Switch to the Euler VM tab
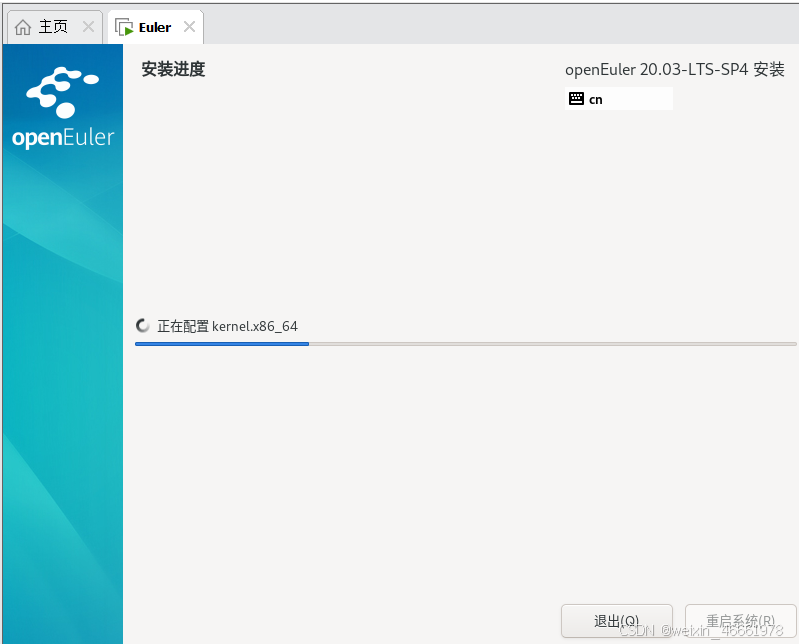This screenshot has width=799, height=644. click(155, 27)
